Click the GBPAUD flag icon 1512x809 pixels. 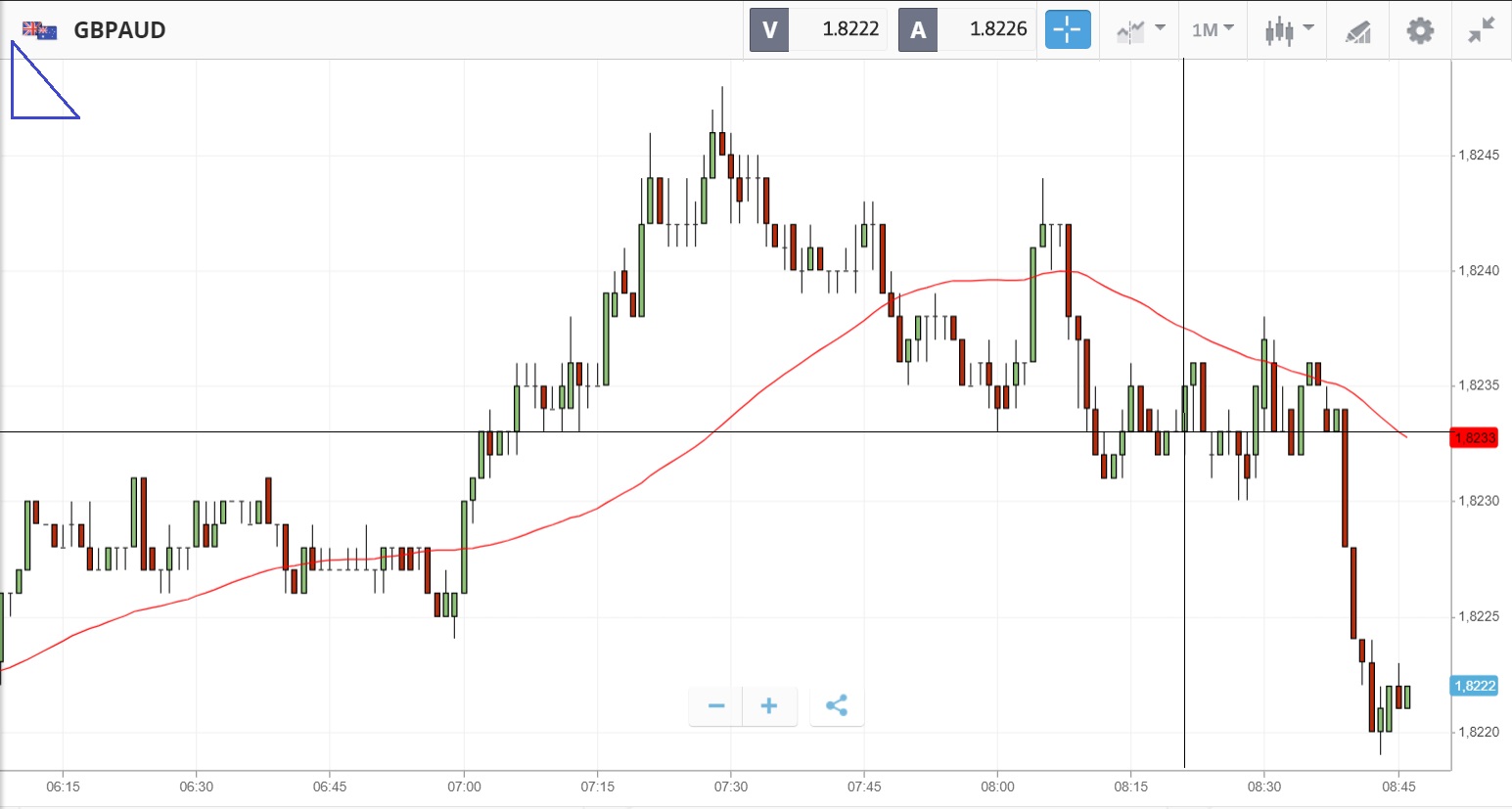(39, 30)
